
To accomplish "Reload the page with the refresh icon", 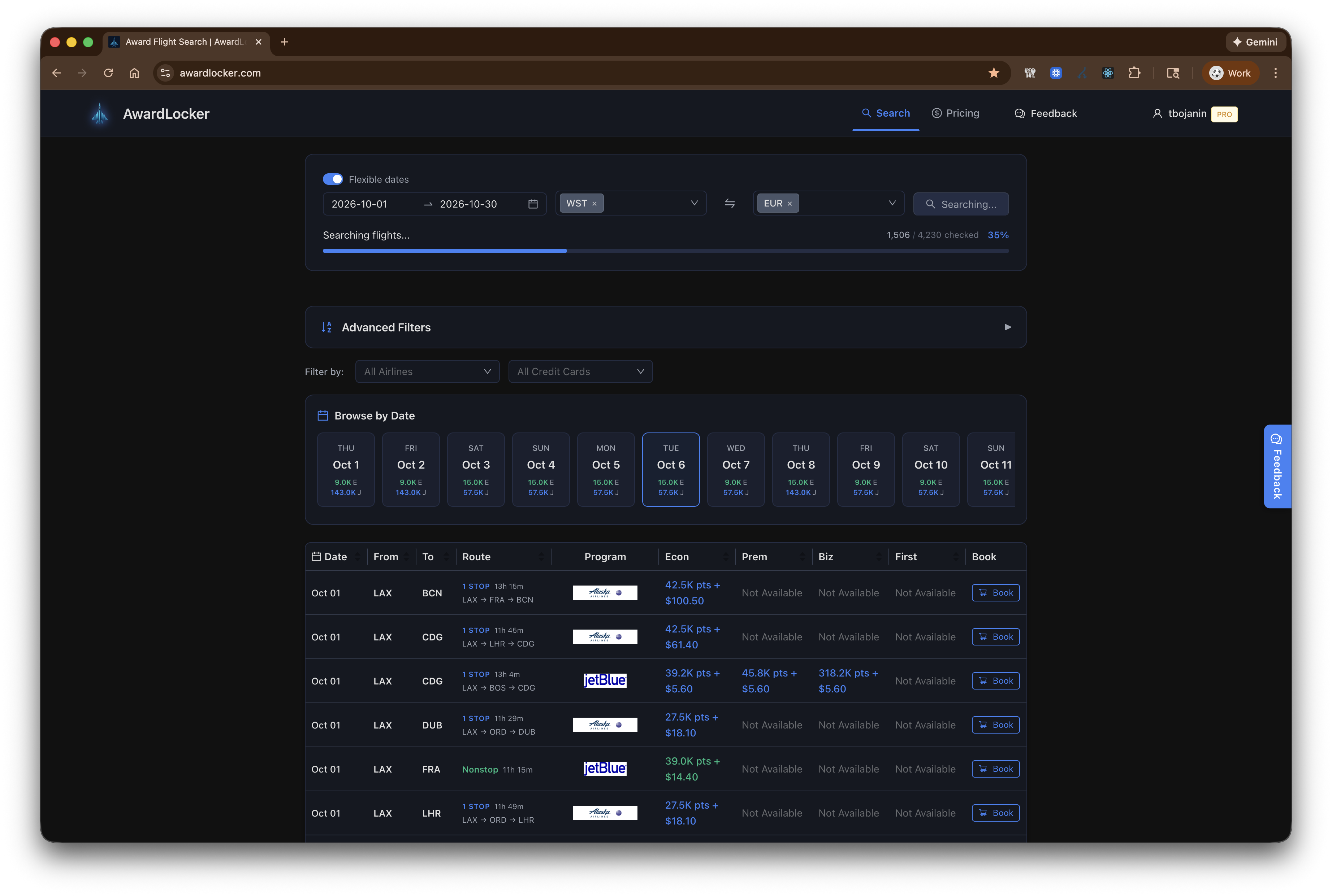I will pyautogui.click(x=108, y=73).
